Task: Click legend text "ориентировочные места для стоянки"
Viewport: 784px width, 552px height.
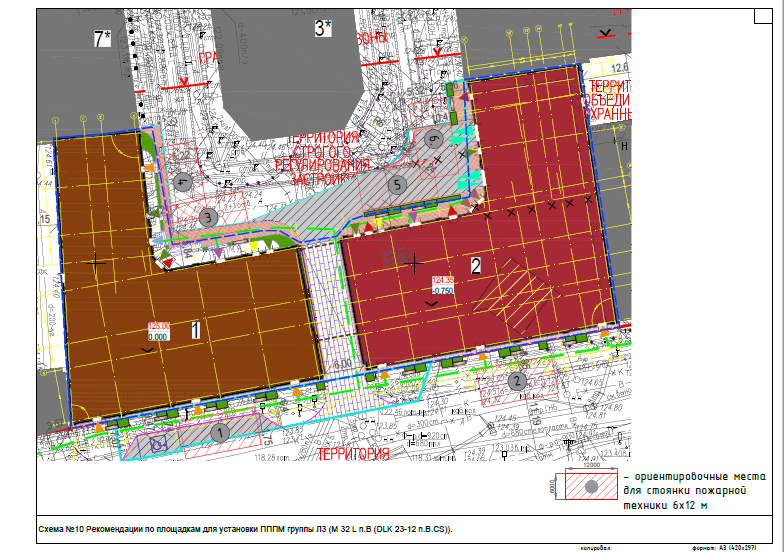Action: tap(694, 484)
